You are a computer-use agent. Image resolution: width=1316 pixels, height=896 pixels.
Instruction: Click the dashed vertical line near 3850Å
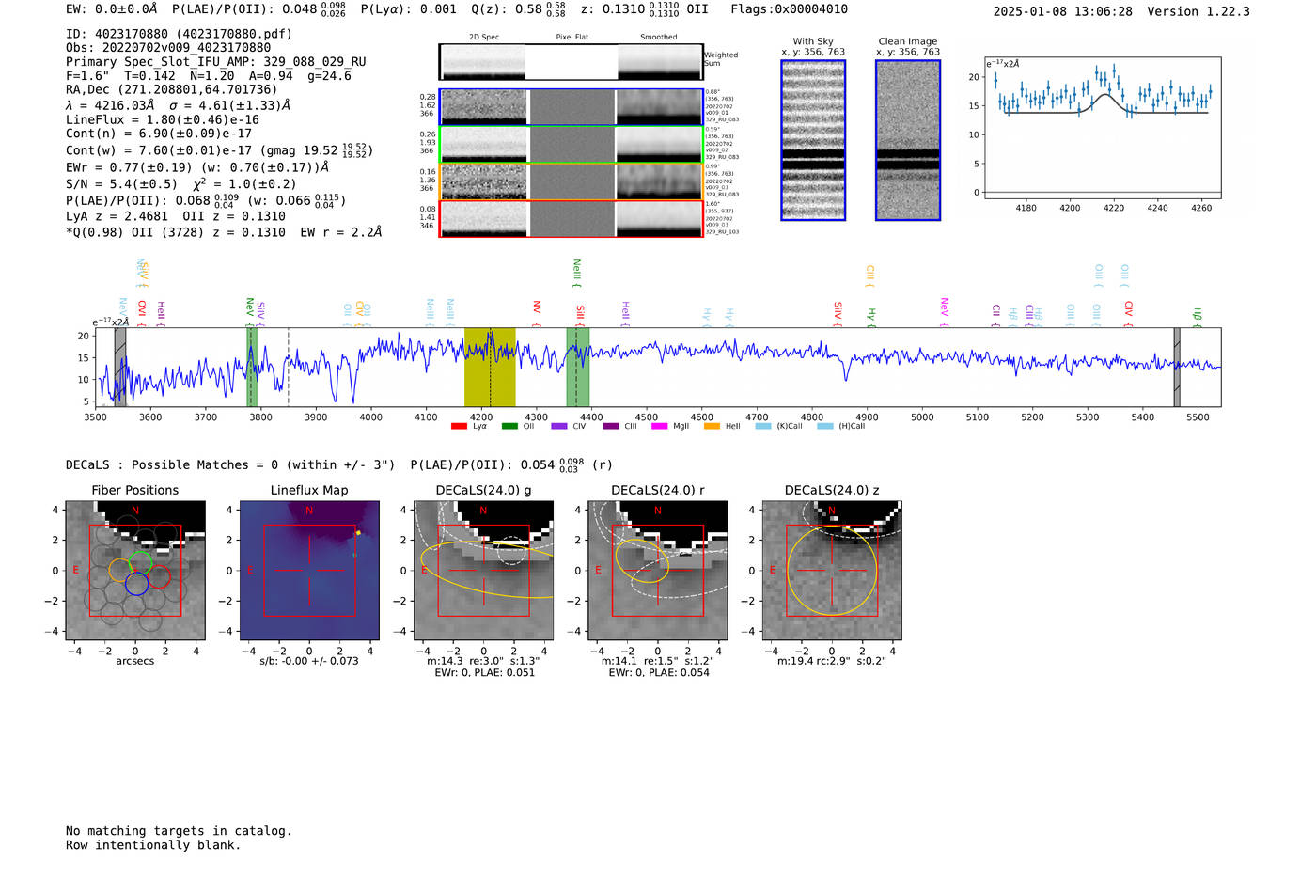pos(288,367)
